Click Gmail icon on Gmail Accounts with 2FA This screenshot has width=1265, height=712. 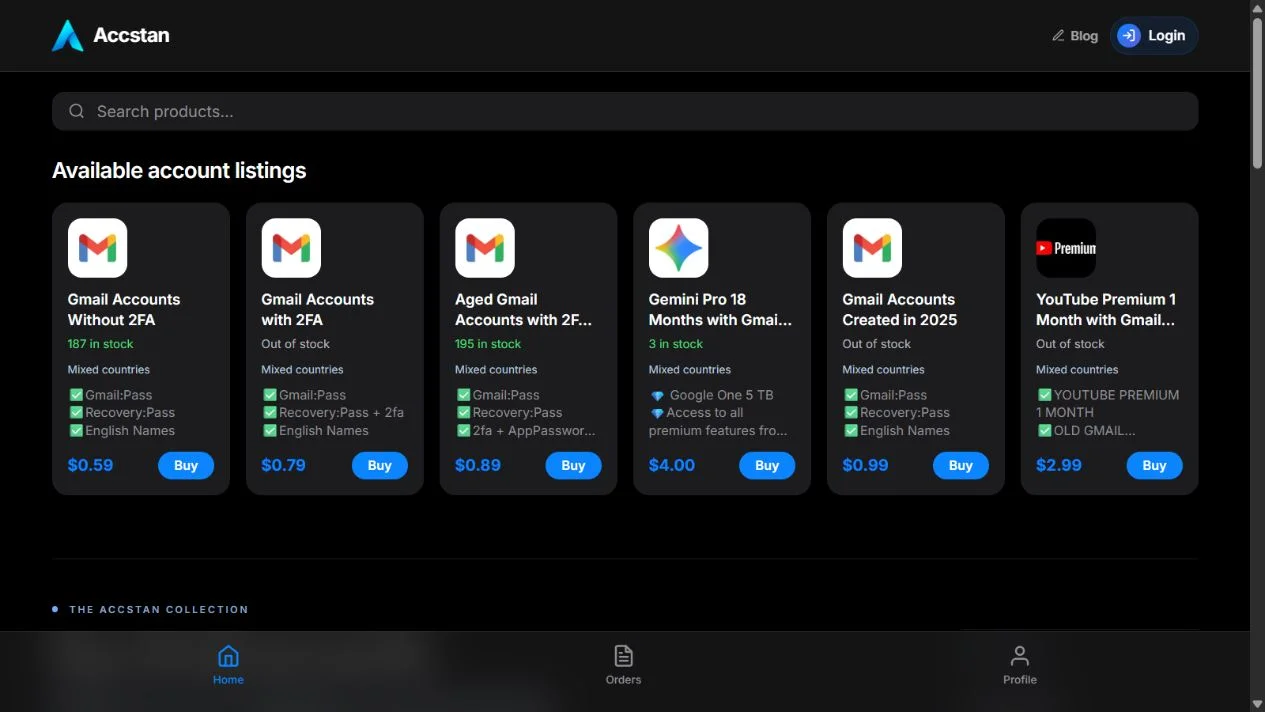(291, 248)
